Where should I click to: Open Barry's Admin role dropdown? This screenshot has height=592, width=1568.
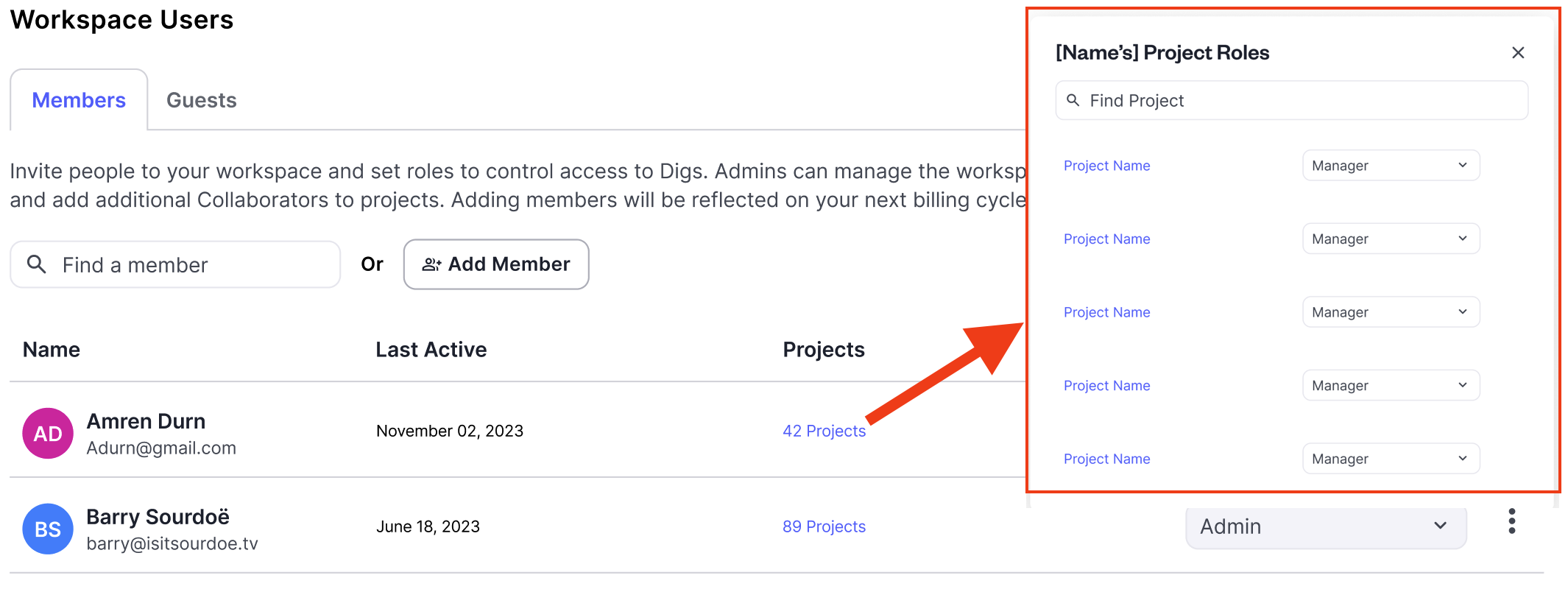click(1325, 527)
